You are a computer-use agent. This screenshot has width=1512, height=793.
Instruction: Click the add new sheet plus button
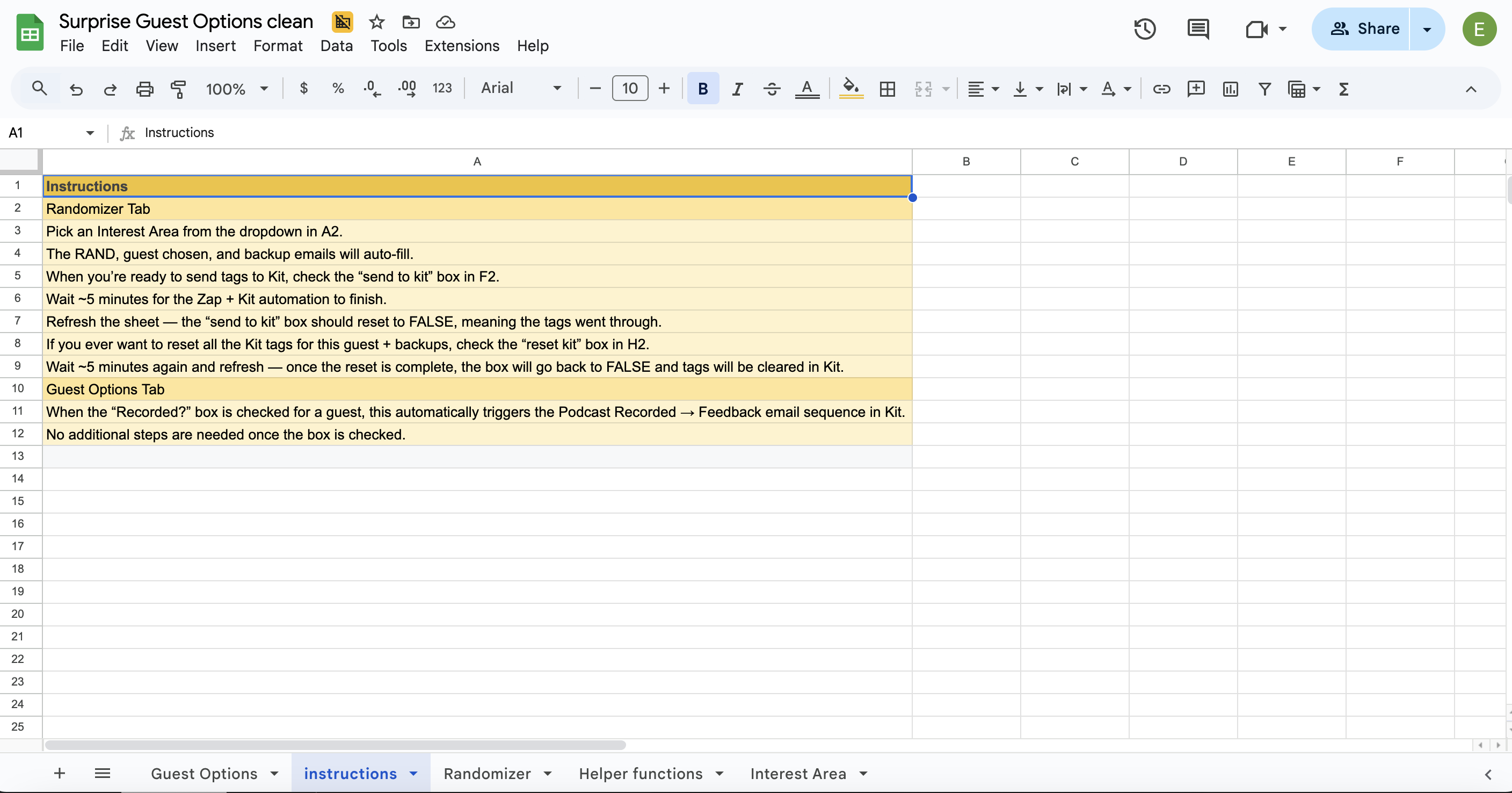[59, 774]
